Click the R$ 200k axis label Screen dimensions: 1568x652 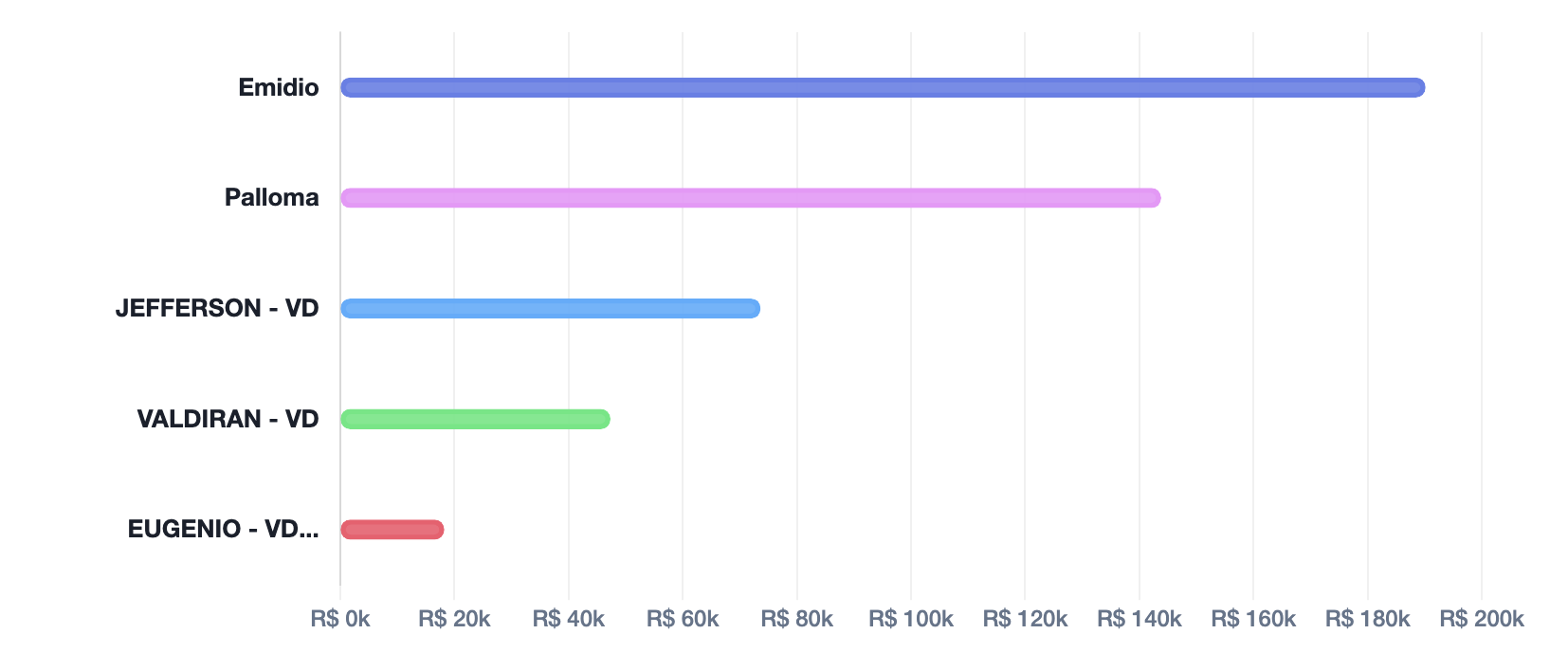click(x=1482, y=620)
